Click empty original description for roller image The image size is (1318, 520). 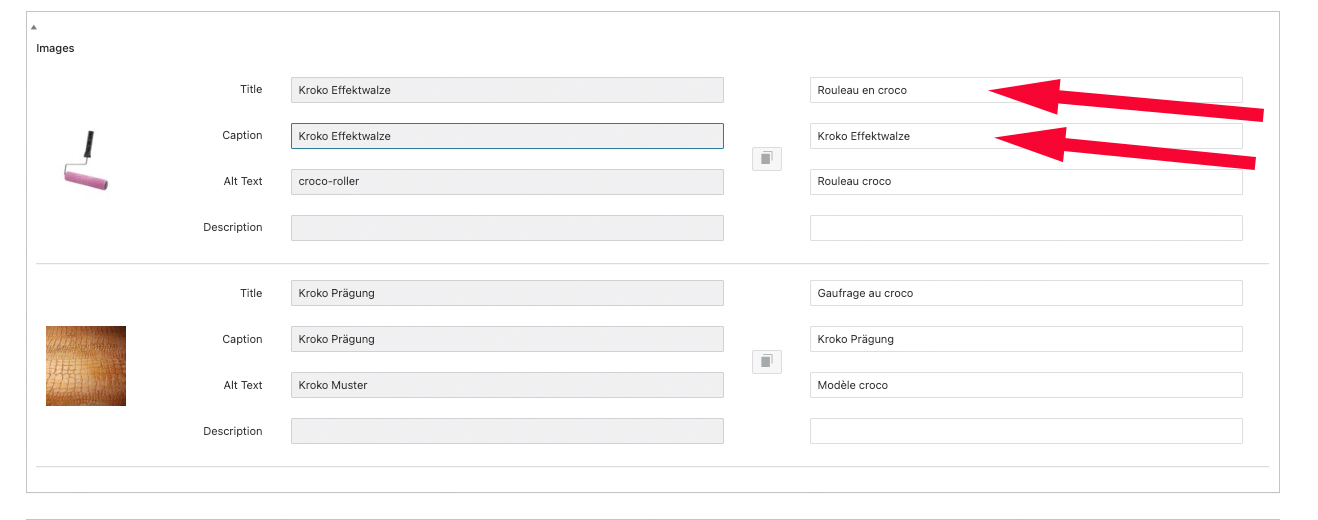pos(507,228)
